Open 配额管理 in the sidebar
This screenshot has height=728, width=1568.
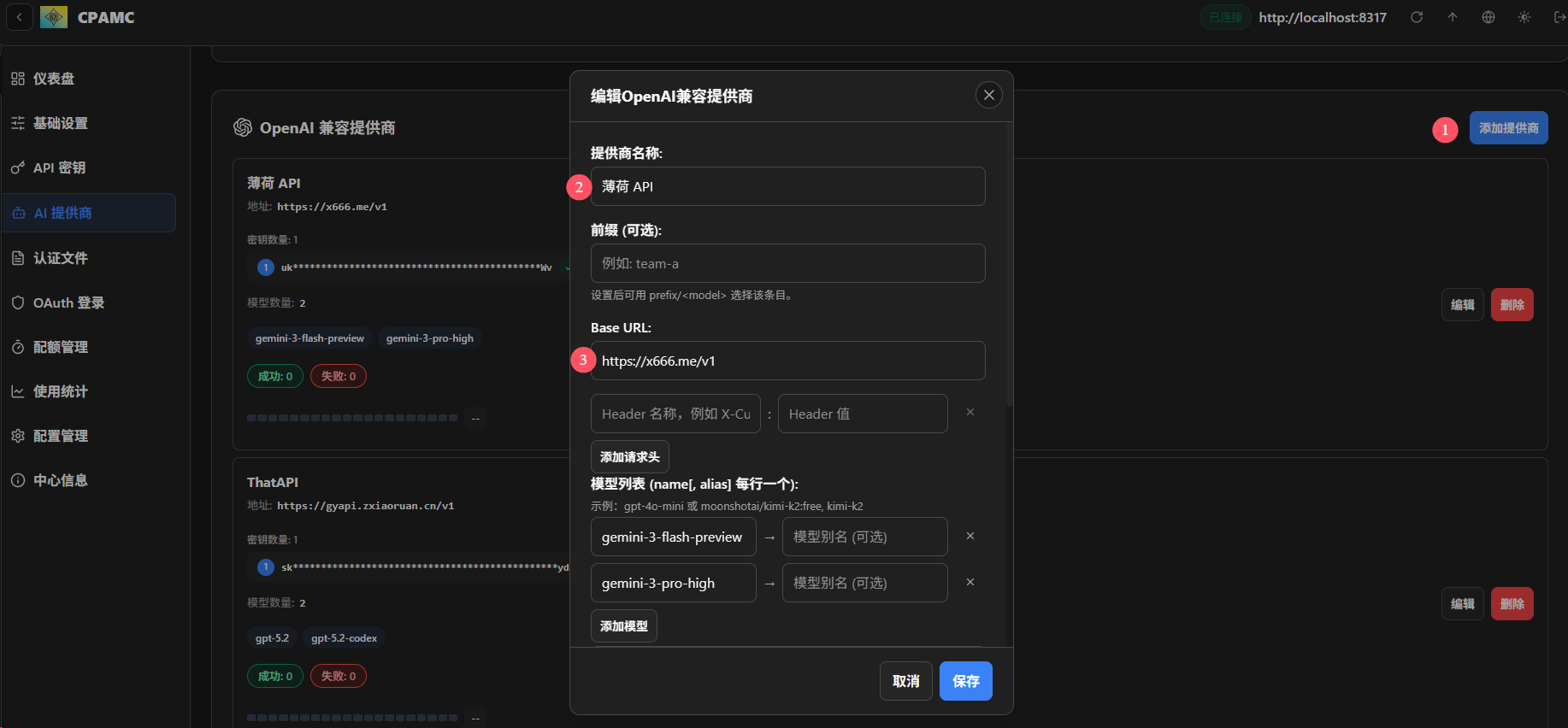(x=89, y=347)
